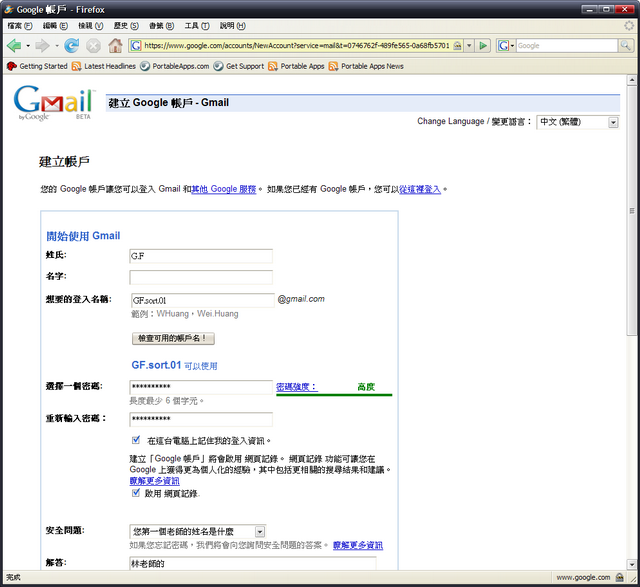
Task: Open Get Support bookmark
Action: (239, 66)
